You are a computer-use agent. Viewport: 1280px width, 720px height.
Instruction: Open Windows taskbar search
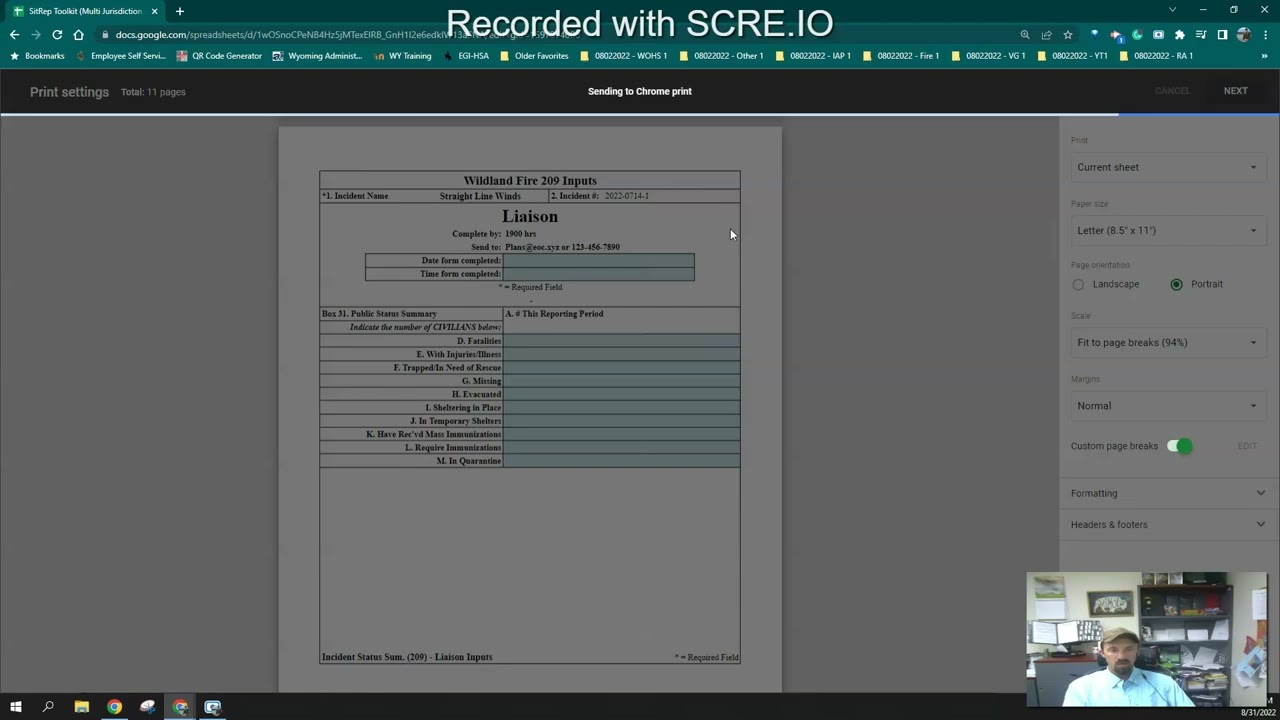[48, 707]
